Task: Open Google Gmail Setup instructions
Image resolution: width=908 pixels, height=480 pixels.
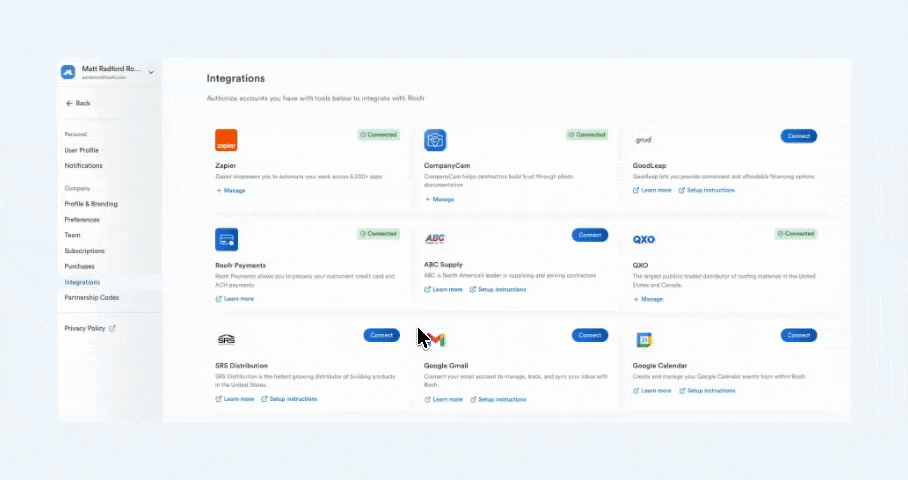Action: click(498, 400)
